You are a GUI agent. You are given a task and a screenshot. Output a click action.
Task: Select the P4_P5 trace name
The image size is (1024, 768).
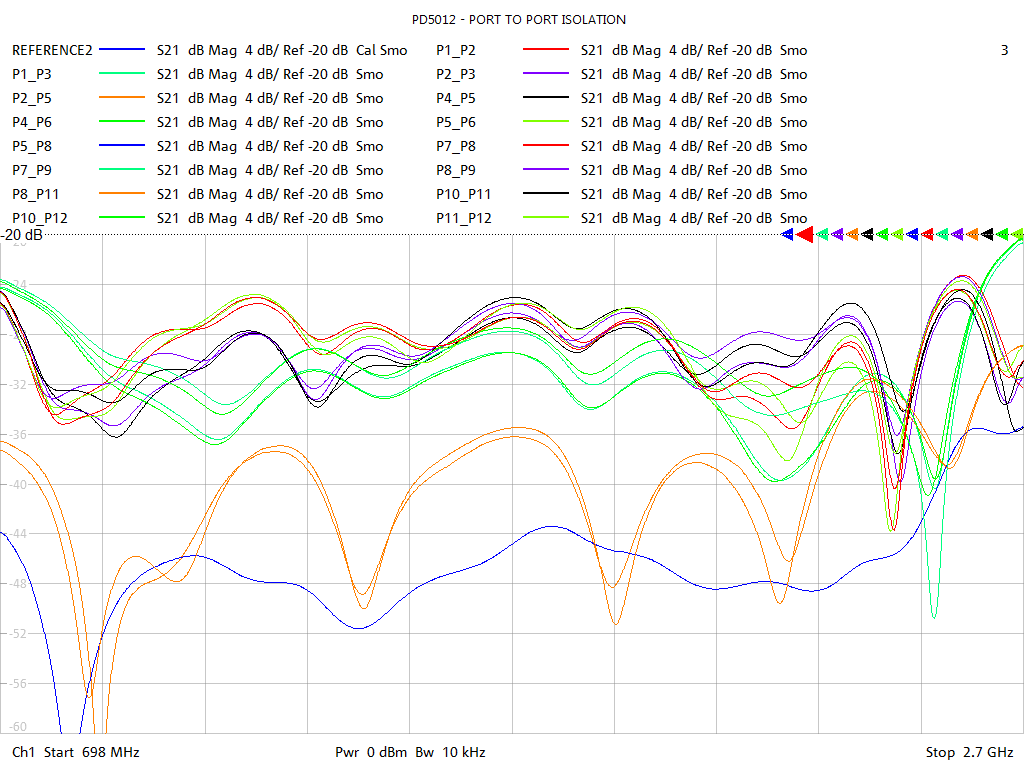(456, 99)
